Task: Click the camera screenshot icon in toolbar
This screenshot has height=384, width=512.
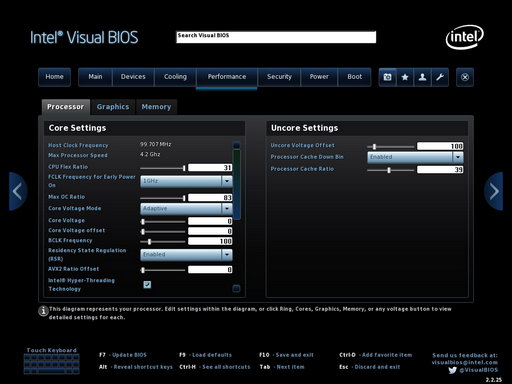Action: point(387,77)
